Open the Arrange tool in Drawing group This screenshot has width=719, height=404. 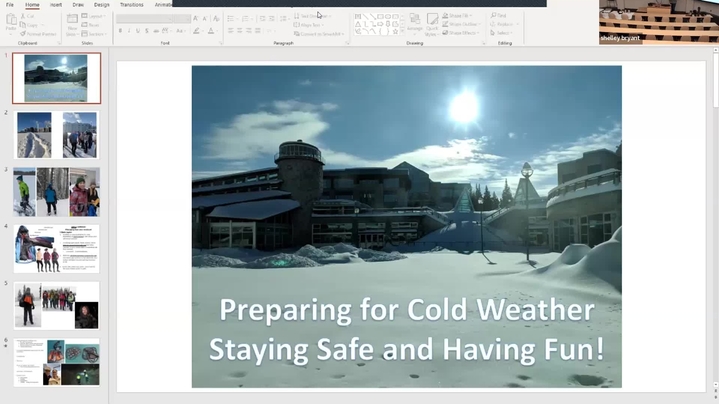414,24
